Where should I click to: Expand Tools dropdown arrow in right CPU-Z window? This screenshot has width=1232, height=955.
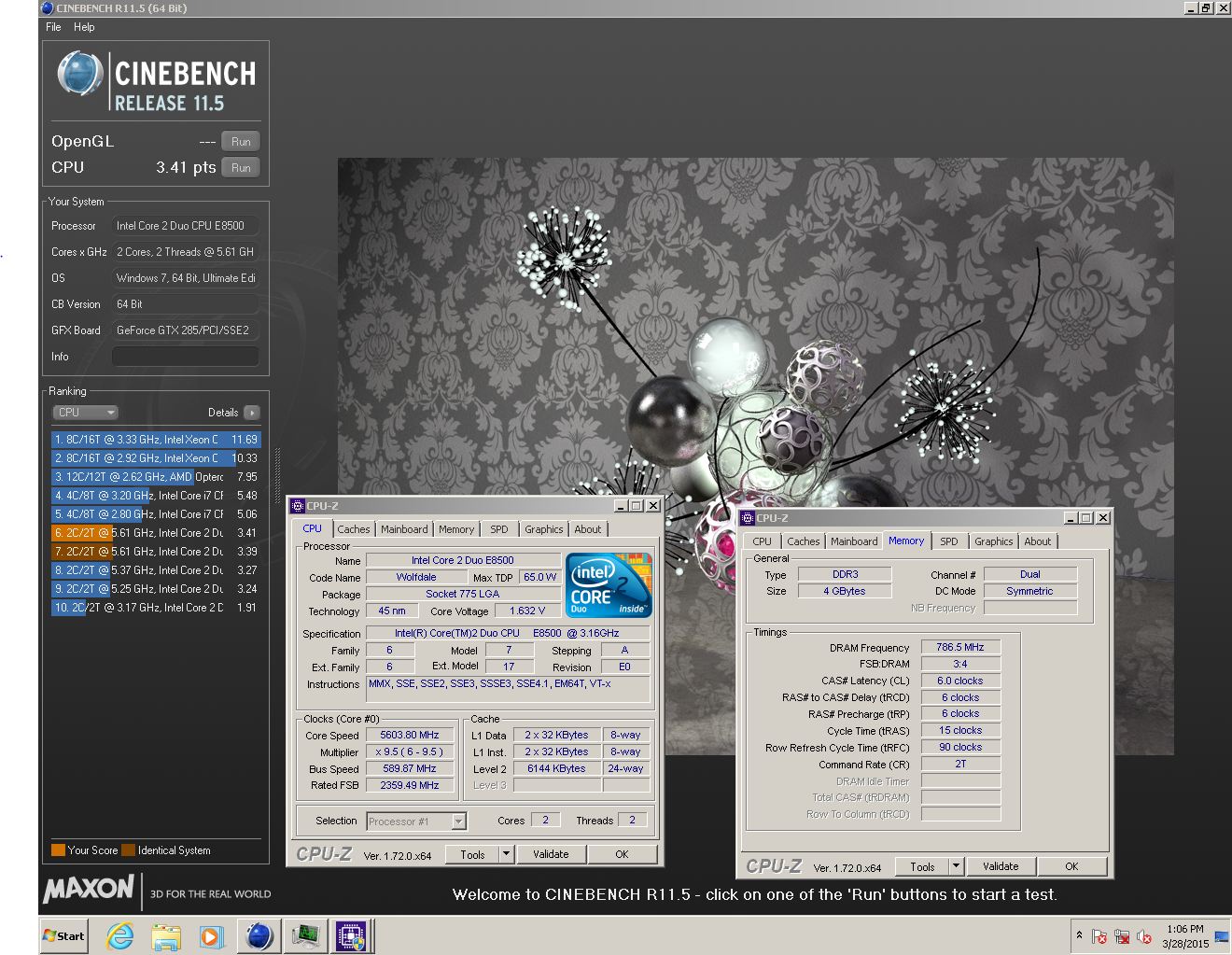click(x=956, y=866)
